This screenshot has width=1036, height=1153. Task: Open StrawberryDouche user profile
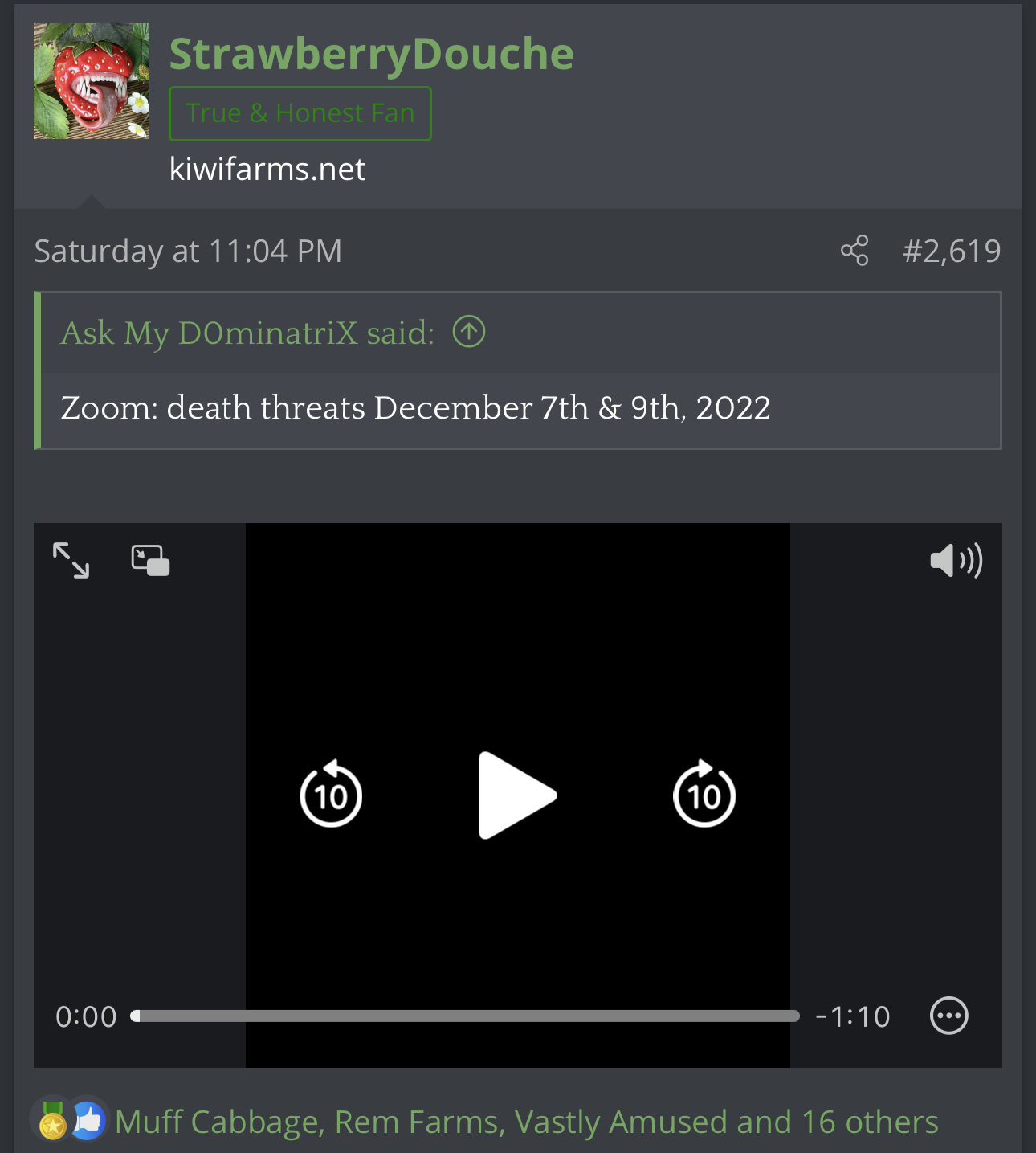point(371,54)
